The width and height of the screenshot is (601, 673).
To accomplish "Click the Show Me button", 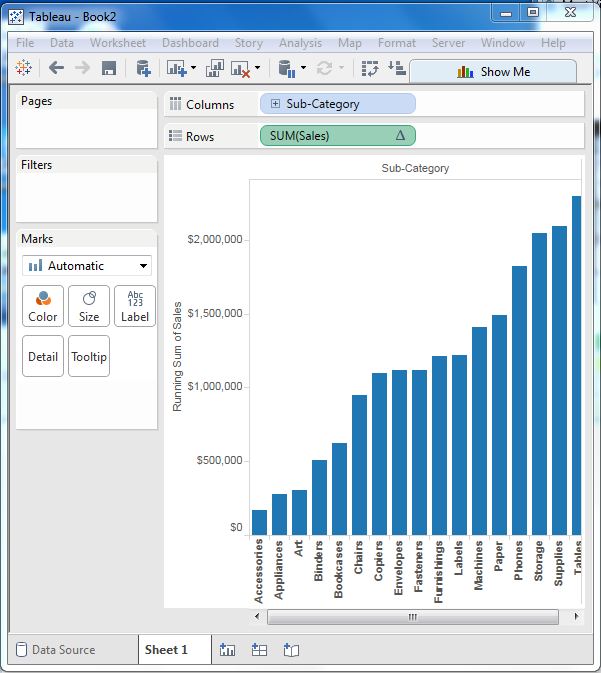I will (x=493, y=72).
